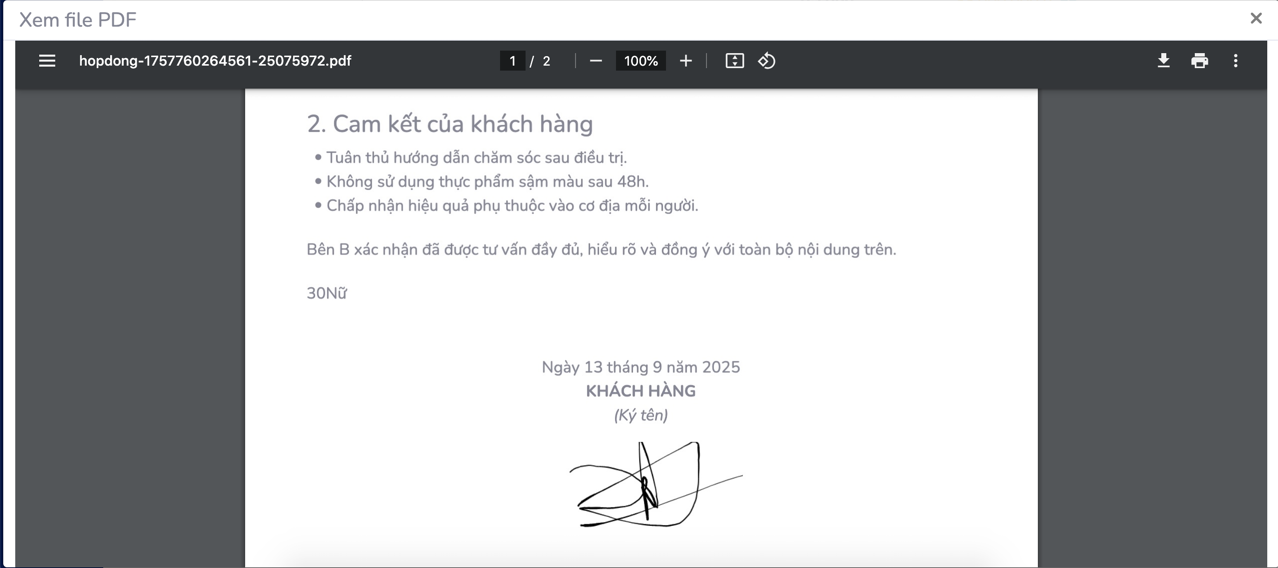
Task: Print the PDF document
Action: click(x=1199, y=61)
